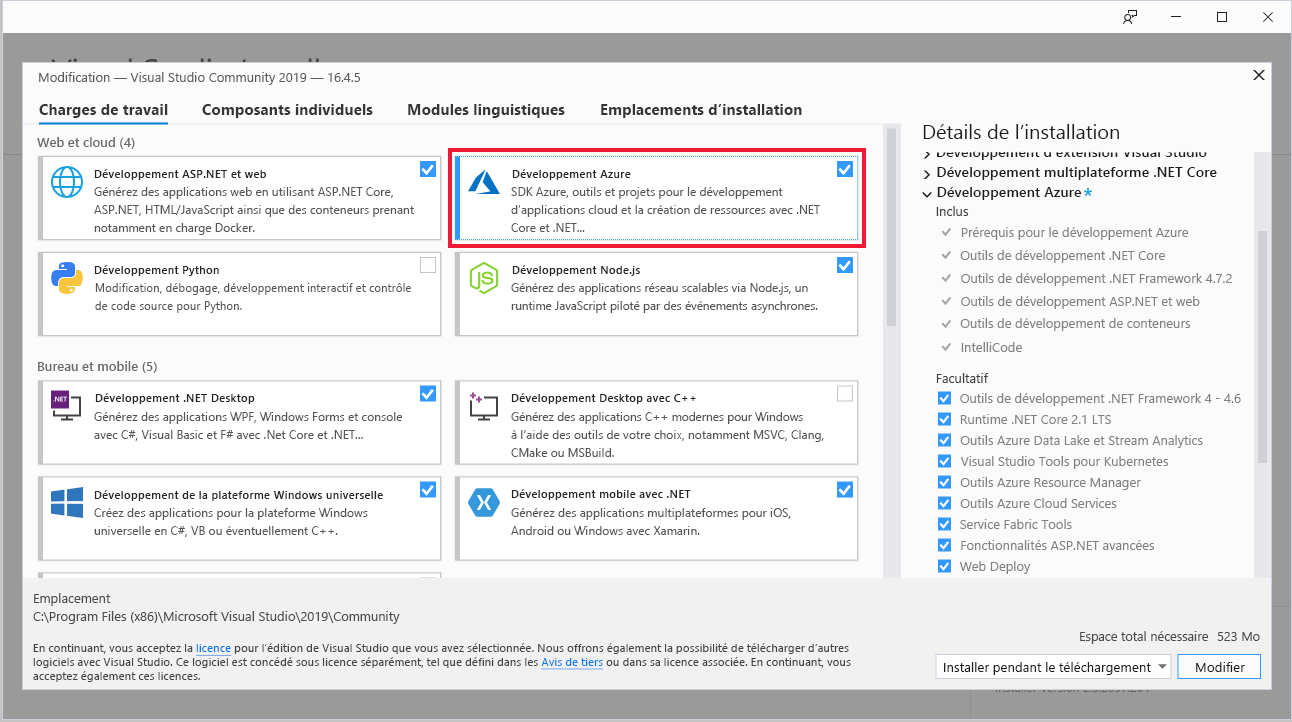Uncheck Service Fabric Tools option

[945, 524]
